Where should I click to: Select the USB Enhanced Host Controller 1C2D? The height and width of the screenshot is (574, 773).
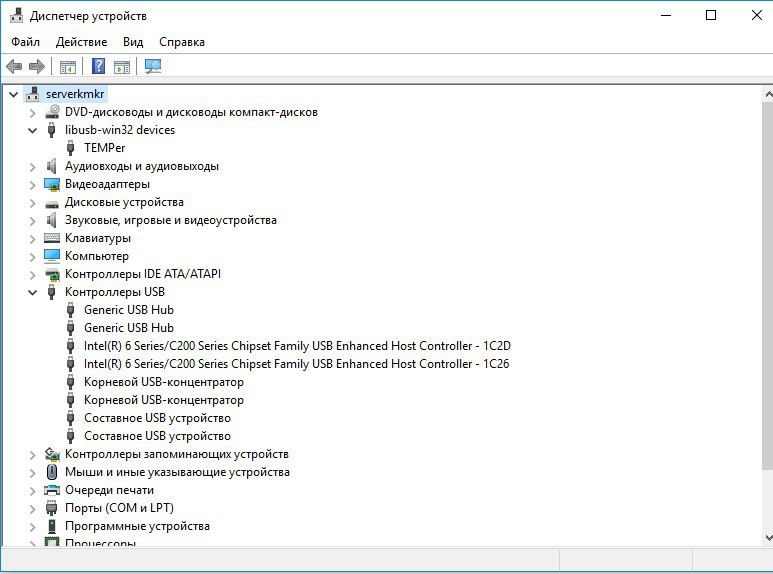297,346
